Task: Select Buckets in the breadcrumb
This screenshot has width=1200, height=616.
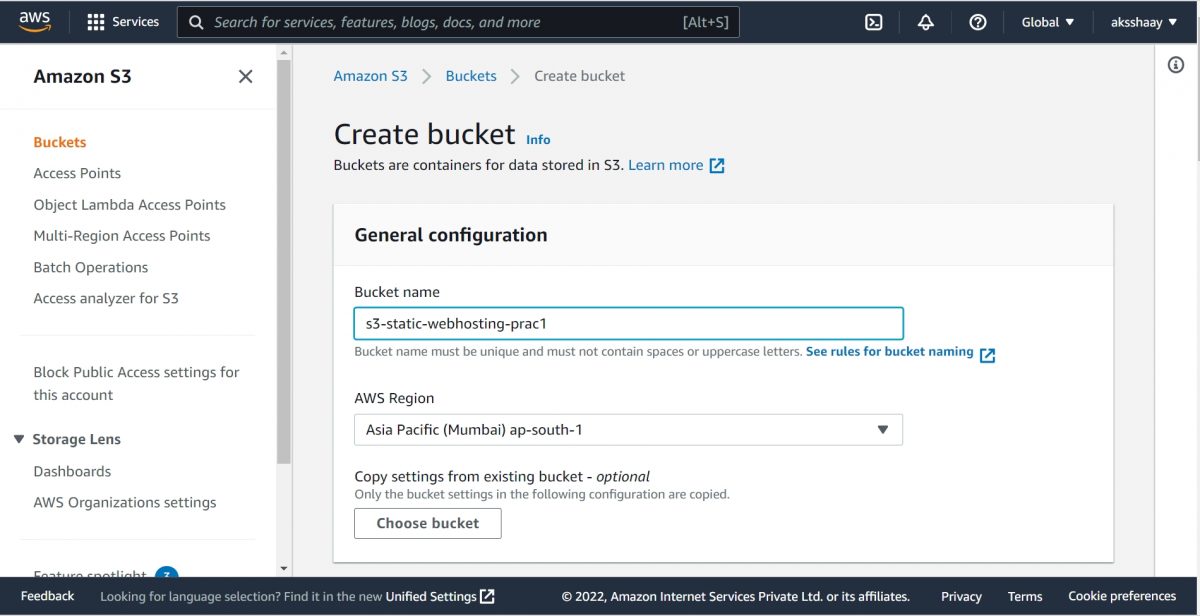Action: pyautogui.click(x=471, y=75)
